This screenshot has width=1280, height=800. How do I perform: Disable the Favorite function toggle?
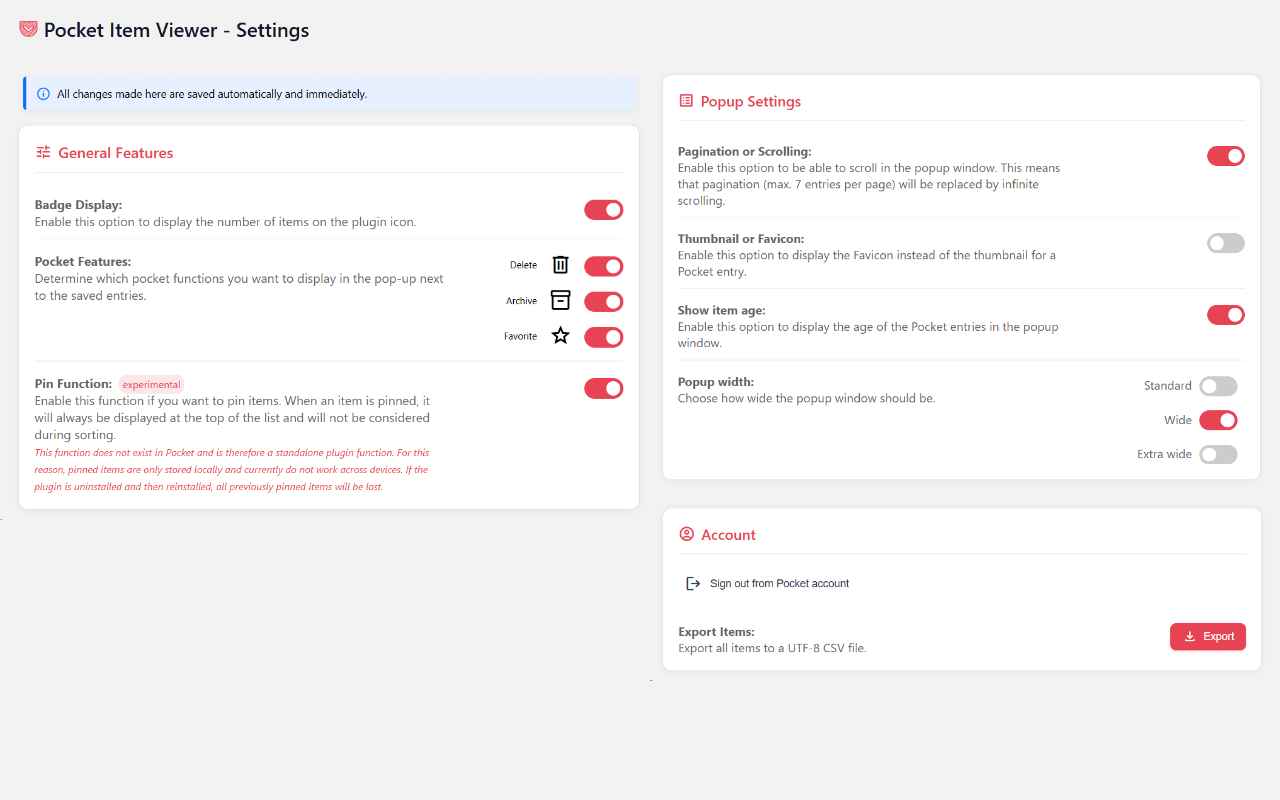point(604,337)
